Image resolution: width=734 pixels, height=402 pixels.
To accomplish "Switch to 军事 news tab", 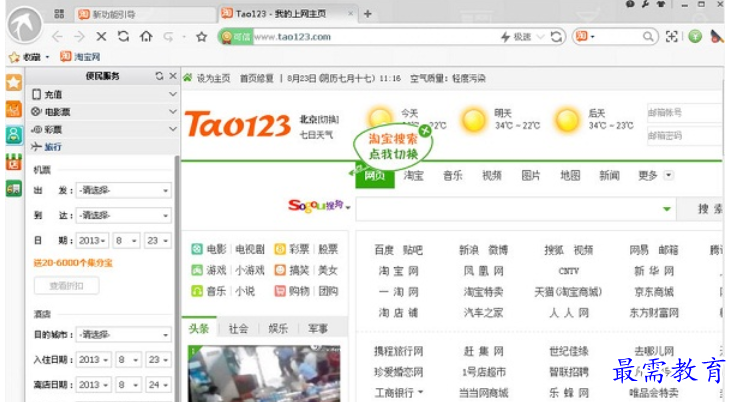I will pyautogui.click(x=318, y=329).
